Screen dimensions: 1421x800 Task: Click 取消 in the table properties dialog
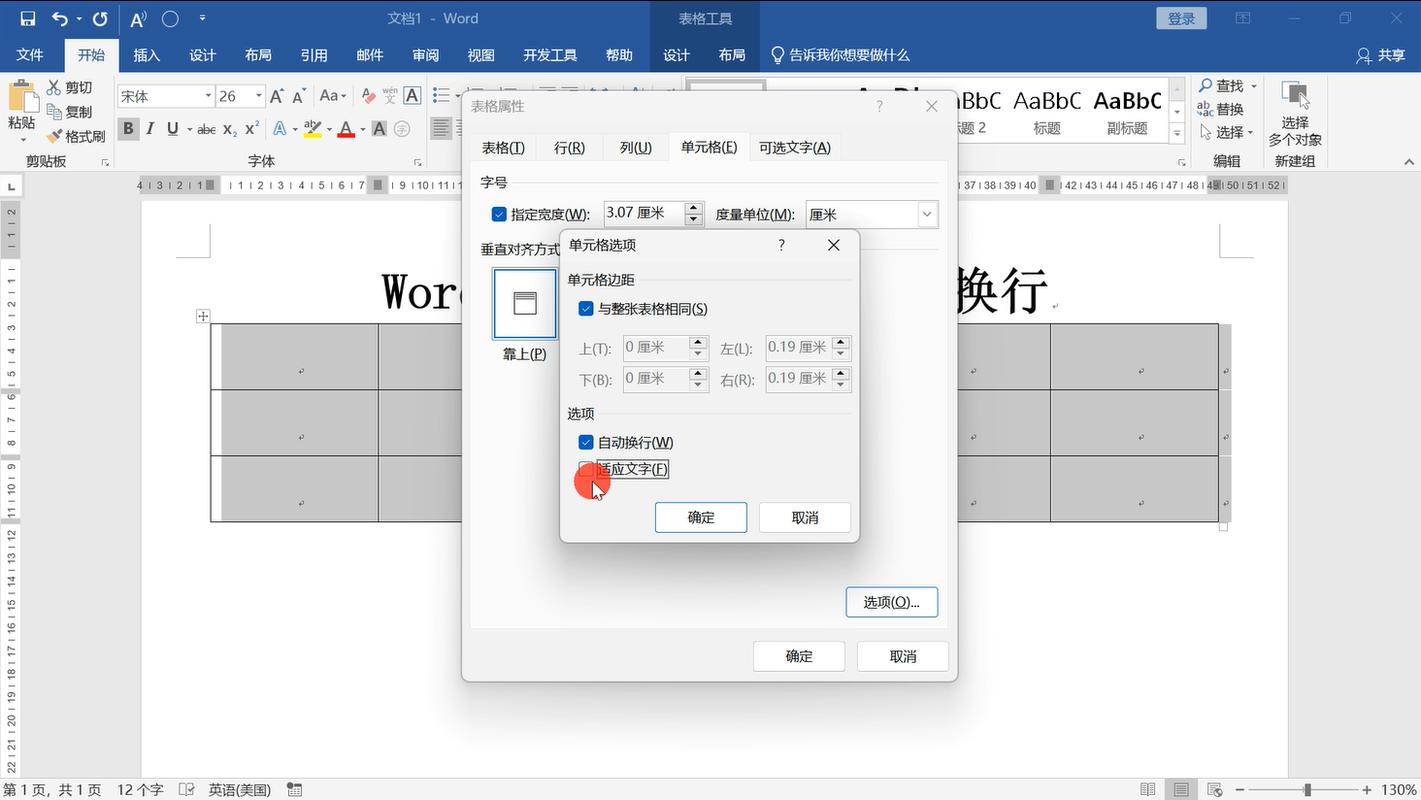pos(903,656)
